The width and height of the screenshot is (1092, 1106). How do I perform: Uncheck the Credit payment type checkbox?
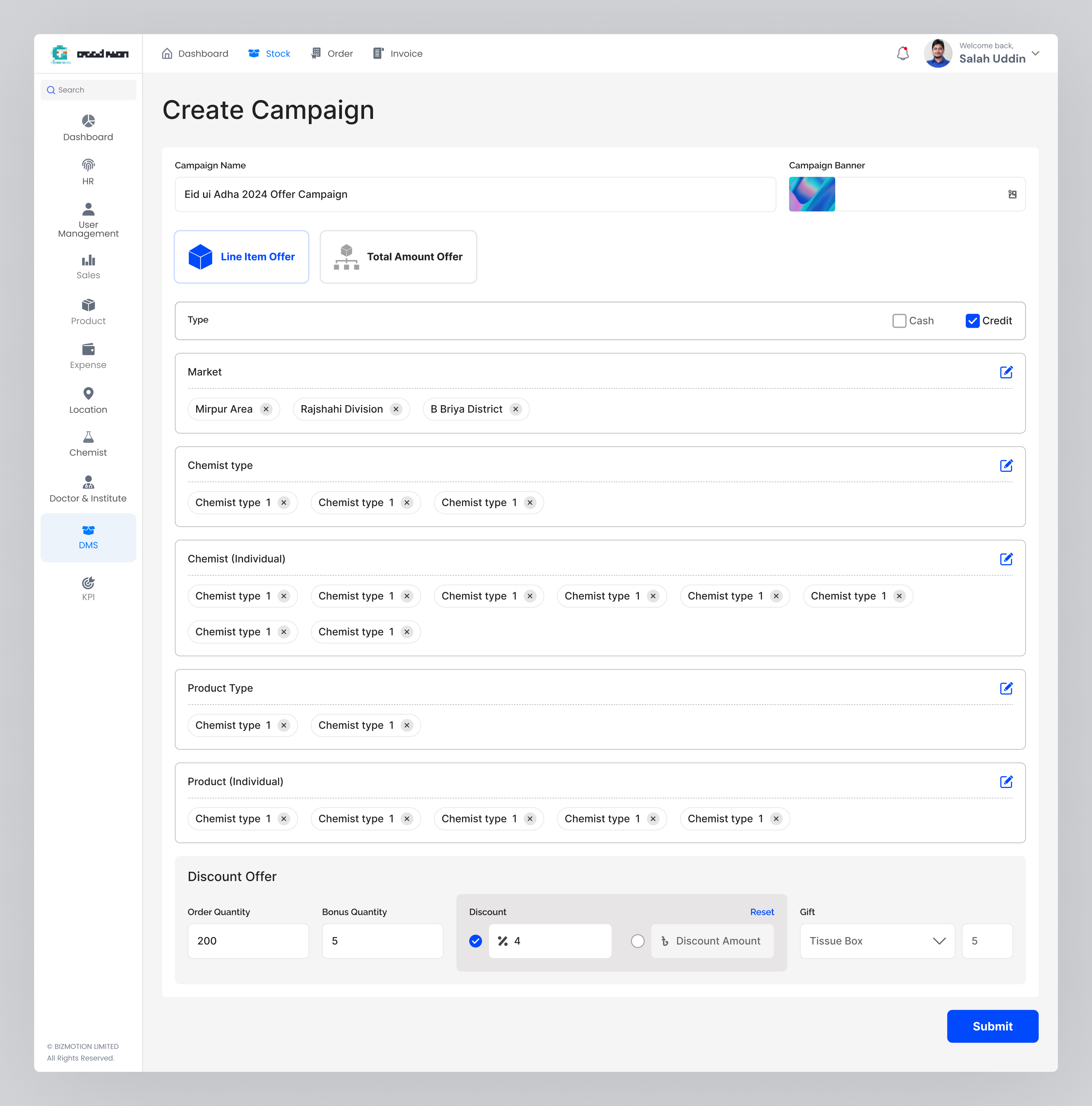click(x=972, y=321)
